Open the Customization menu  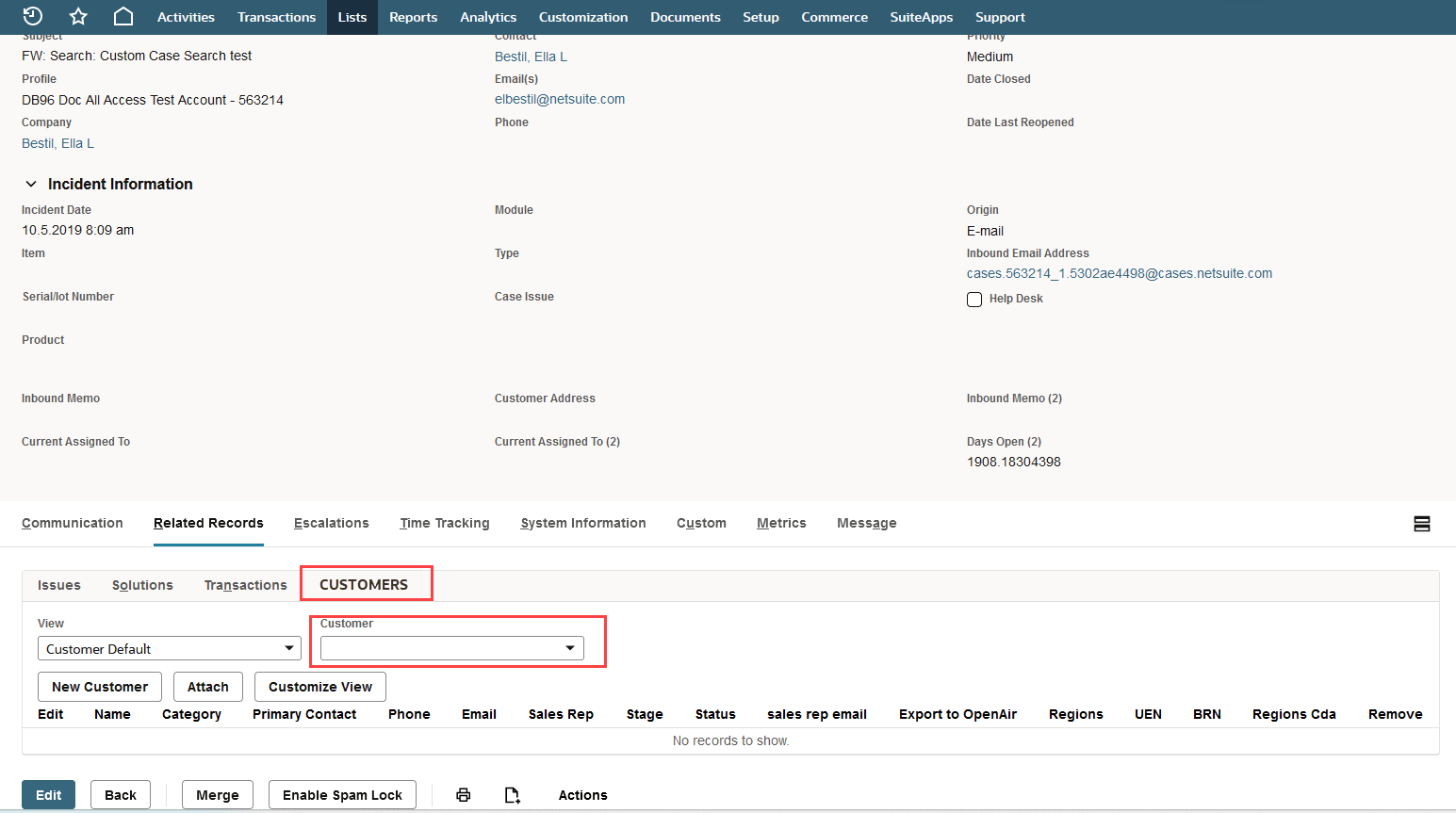tap(583, 17)
